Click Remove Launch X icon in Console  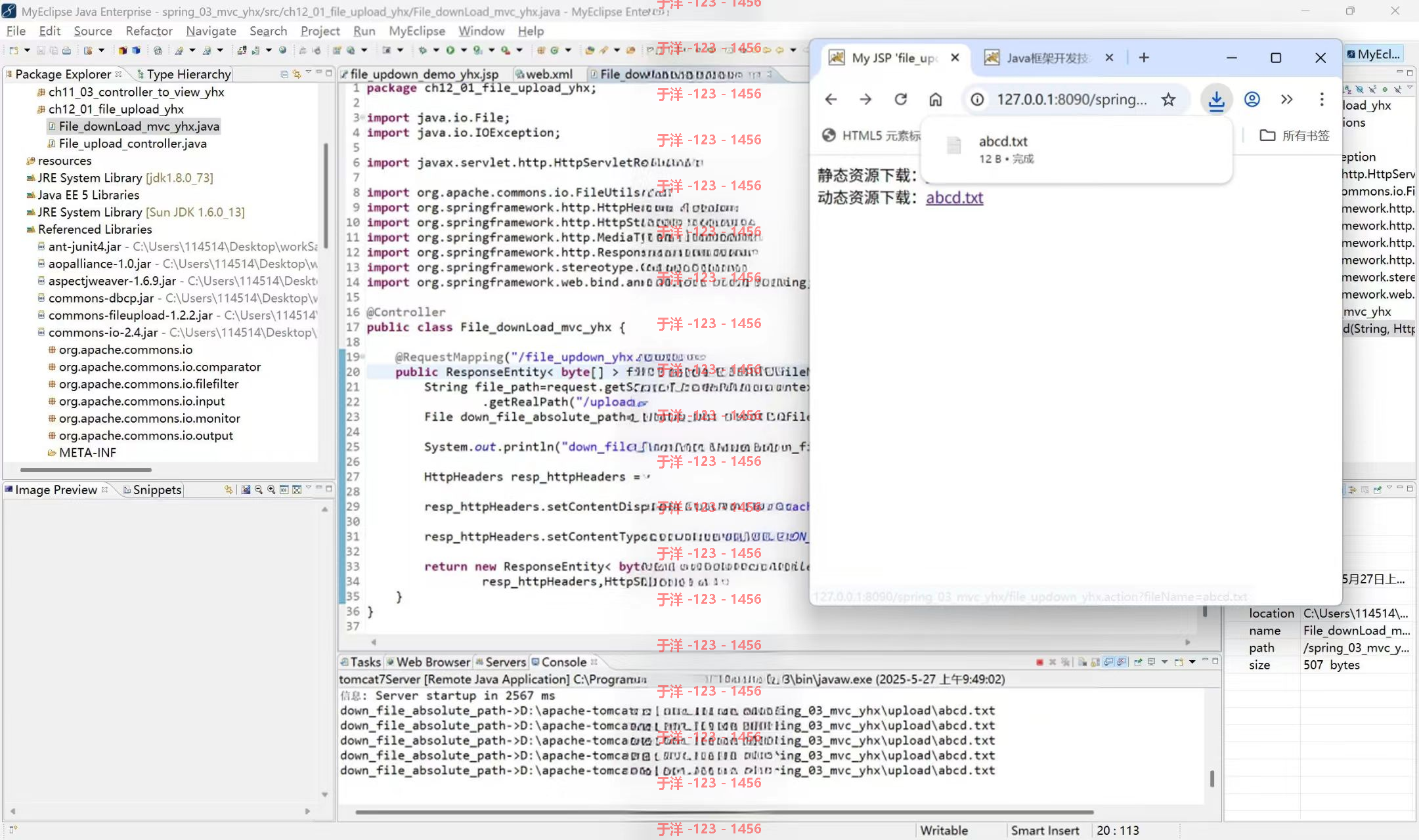[1053, 662]
